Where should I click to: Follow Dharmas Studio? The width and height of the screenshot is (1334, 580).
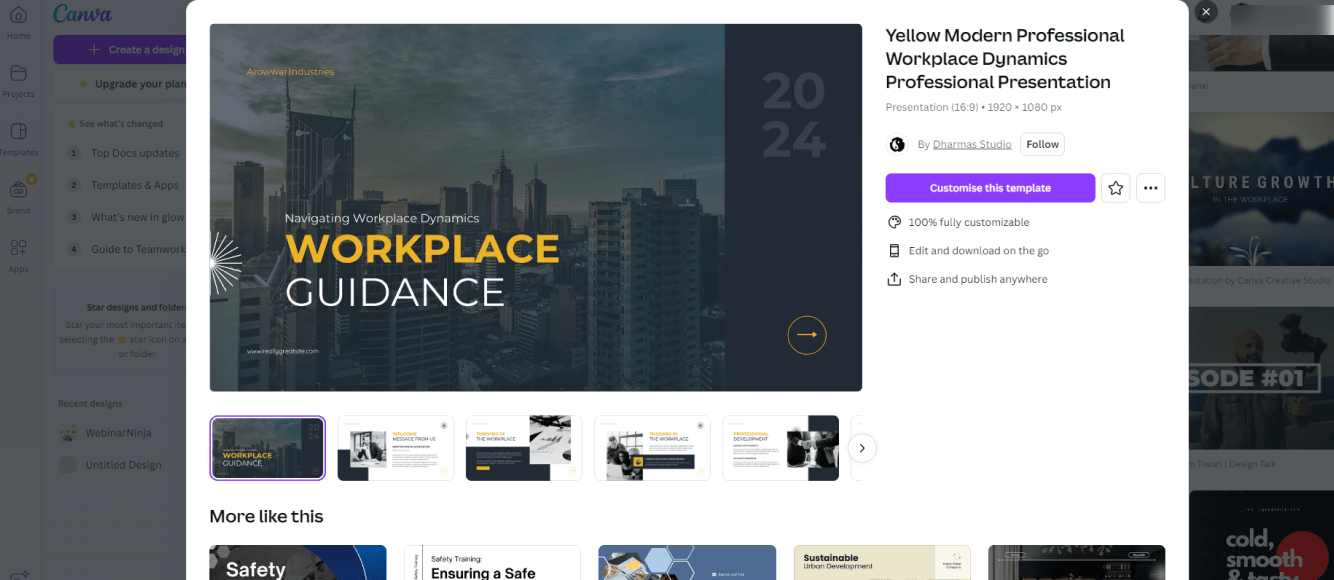[x=1042, y=144]
